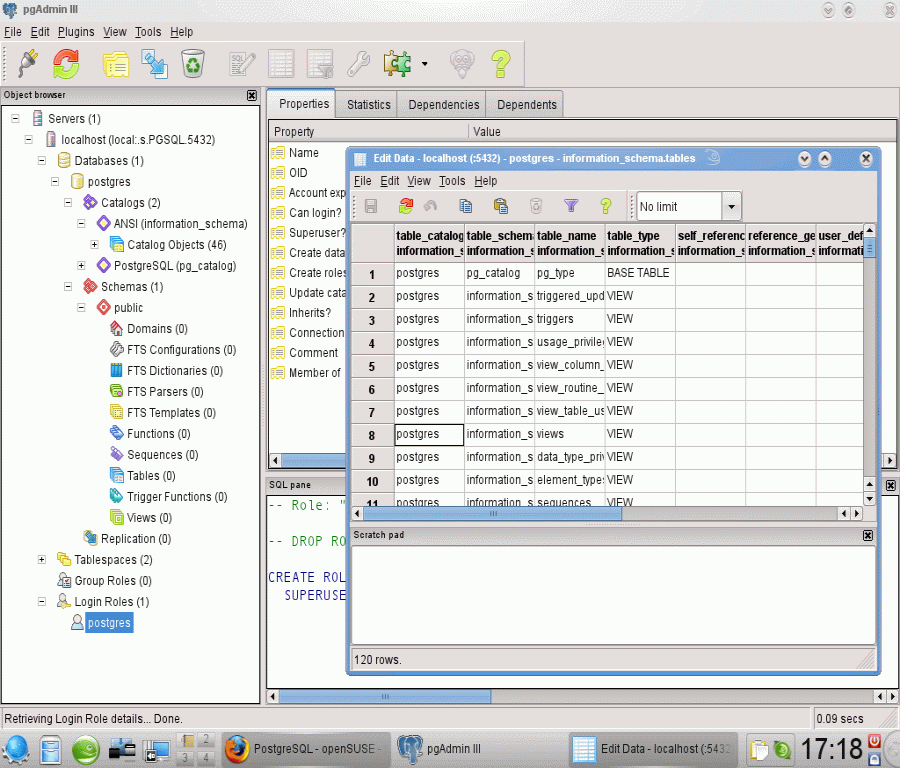Open the plugins dropdown arrow in main toolbar
The height and width of the screenshot is (768, 900).
[x=424, y=64]
